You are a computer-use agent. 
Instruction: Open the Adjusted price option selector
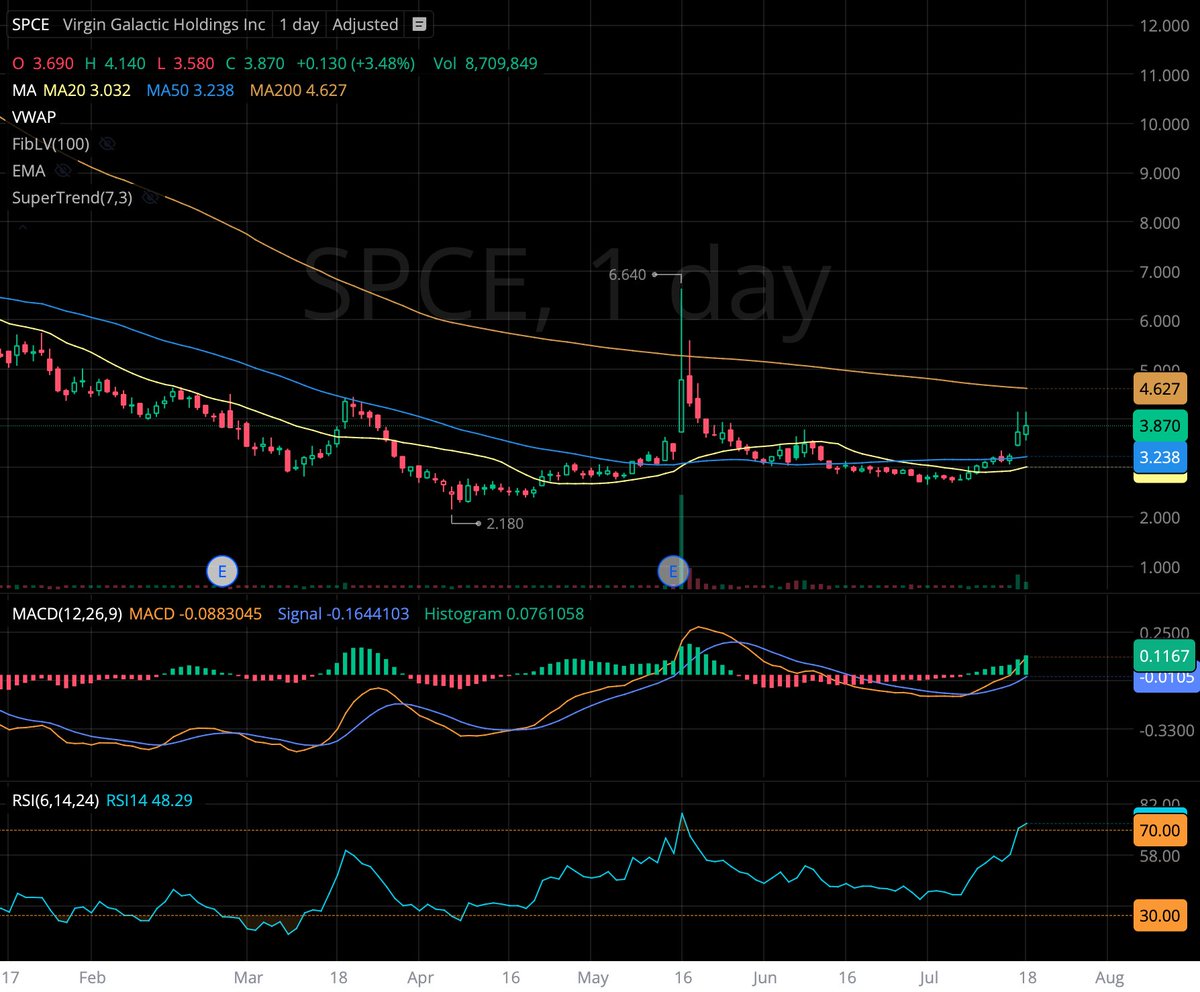(x=365, y=25)
